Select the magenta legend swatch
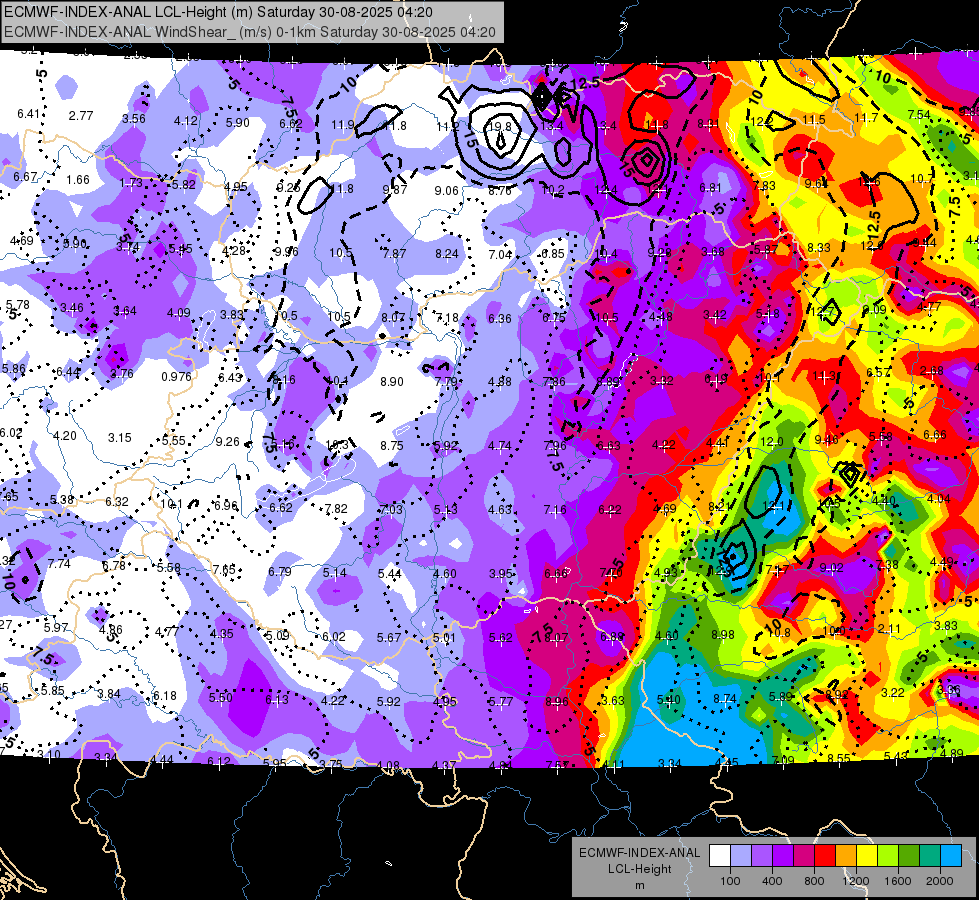979x900 pixels. pyautogui.click(x=804, y=856)
